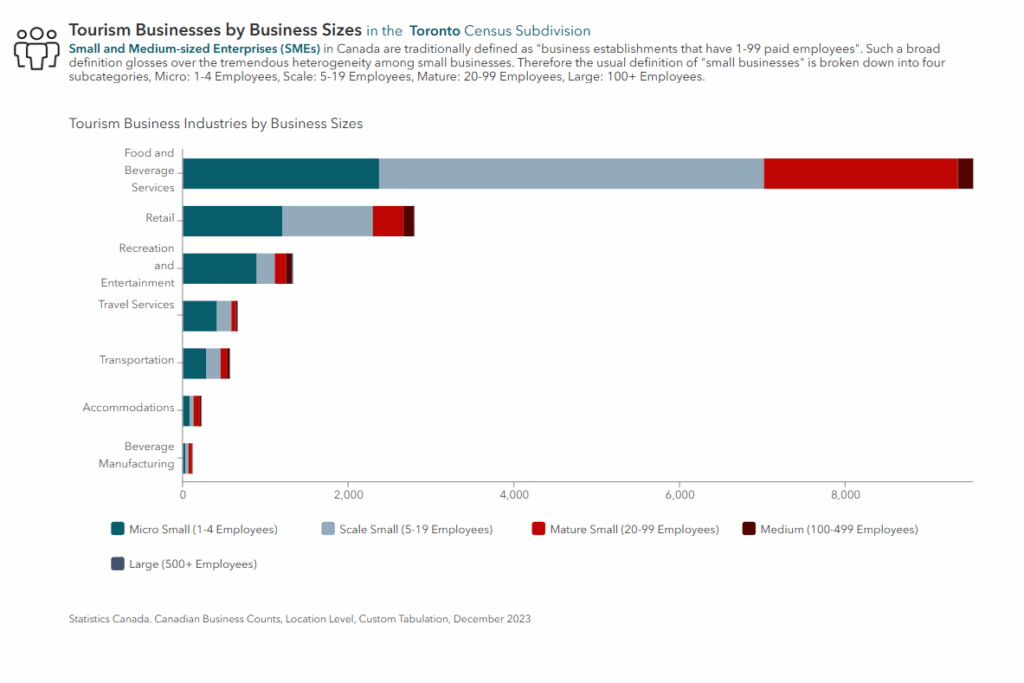Screen dimensions: 1024x683
Task: Select the Medium (100-499 Employees) legend label
Action: click(839, 530)
